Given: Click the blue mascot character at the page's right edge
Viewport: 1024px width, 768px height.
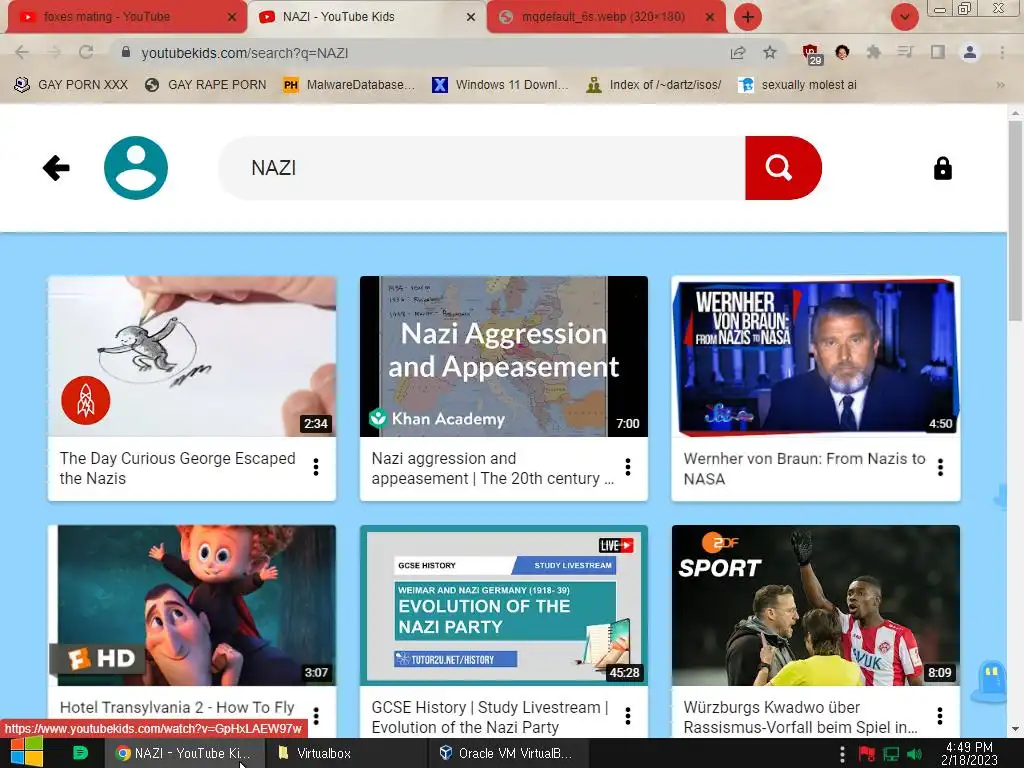Looking at the screenshot, I should pos(991,682).
